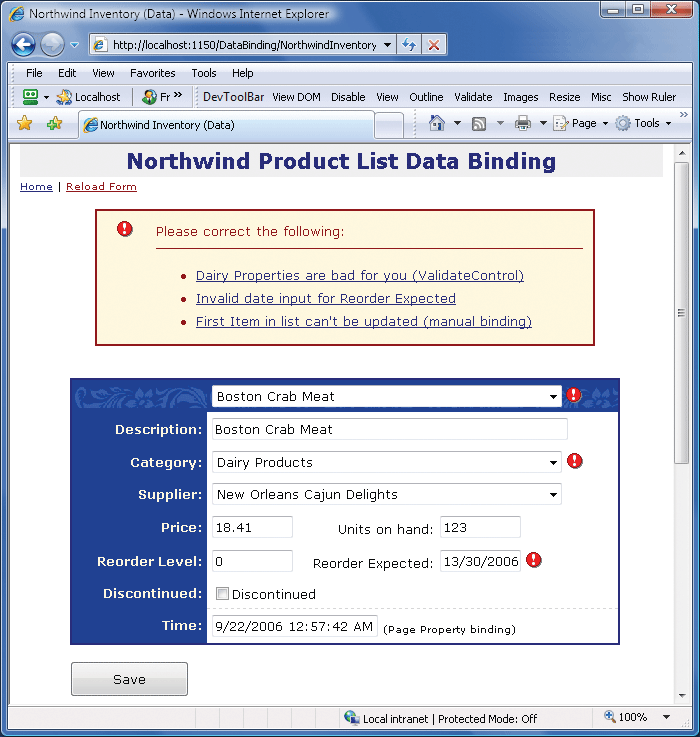The image size is (700, 737).
Task: Click the Favorites Center star icon
Action: pyautogui.click(x=24, y=124)
